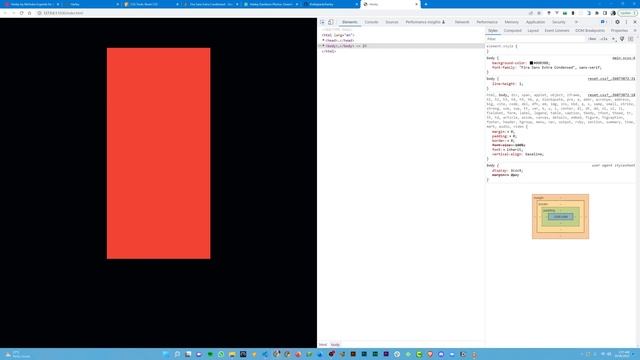Toggle the .cls class editor button
The height and width of the screenshot is (360, 640).
pos(604,39)
